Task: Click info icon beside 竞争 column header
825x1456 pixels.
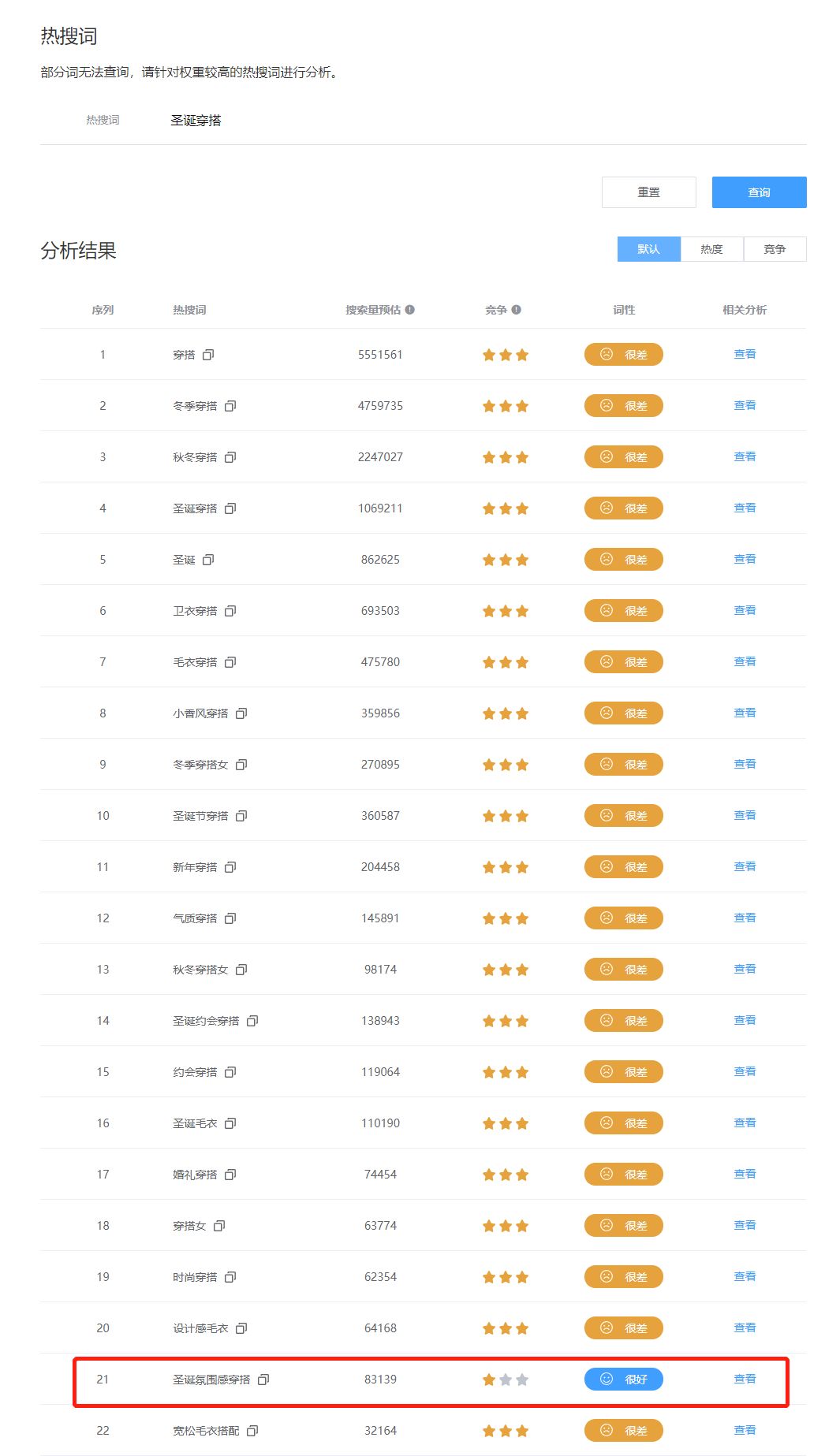Action: [x=517, y=310]
